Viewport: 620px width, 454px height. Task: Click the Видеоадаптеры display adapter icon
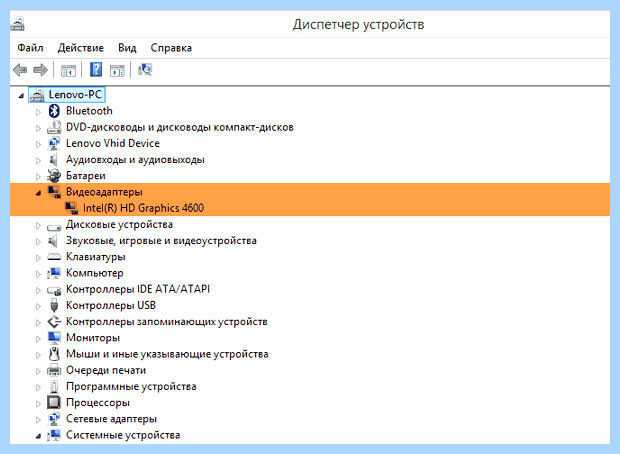pos(54,192)
